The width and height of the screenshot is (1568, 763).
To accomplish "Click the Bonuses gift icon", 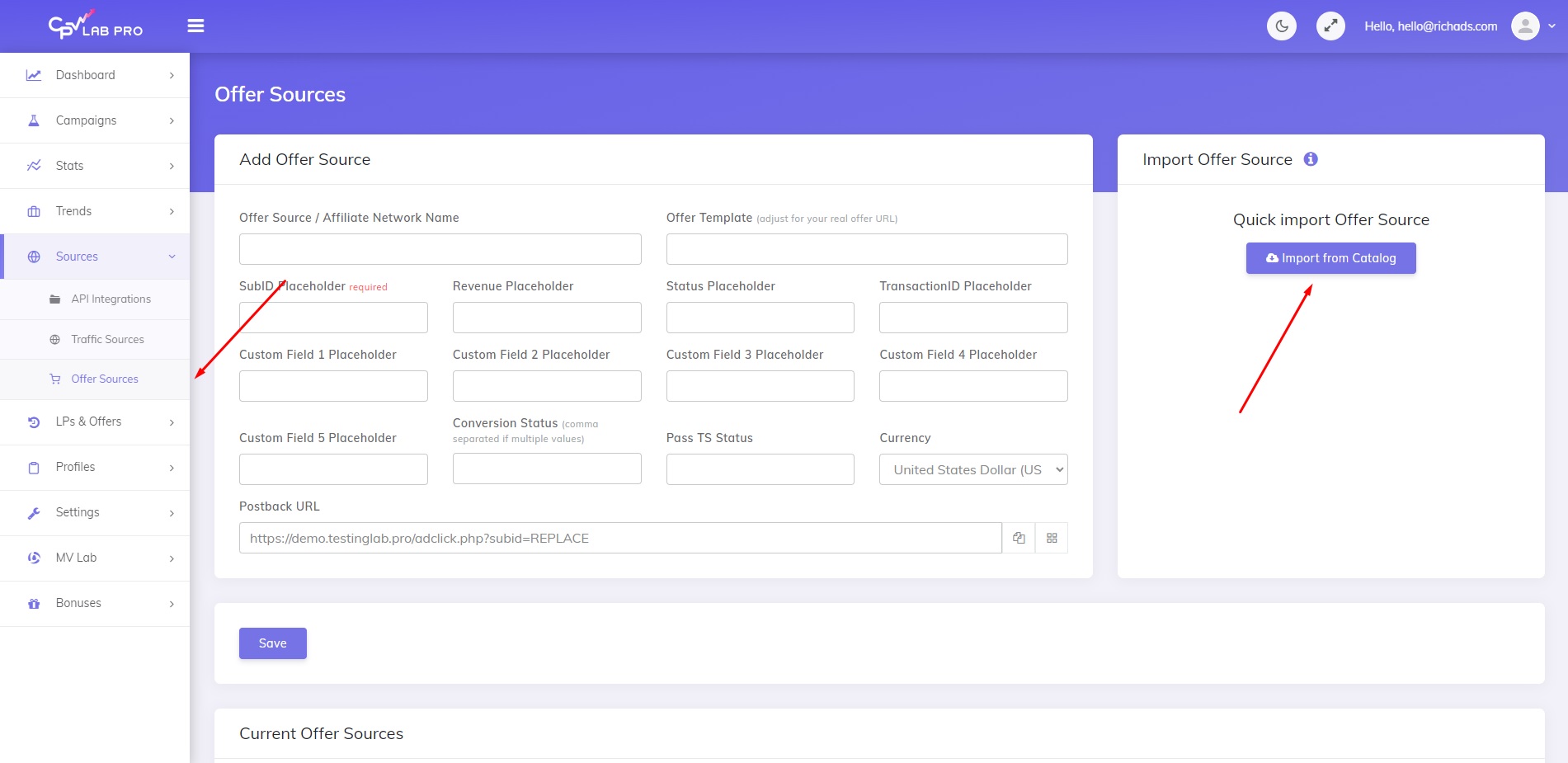I will 34,603.
